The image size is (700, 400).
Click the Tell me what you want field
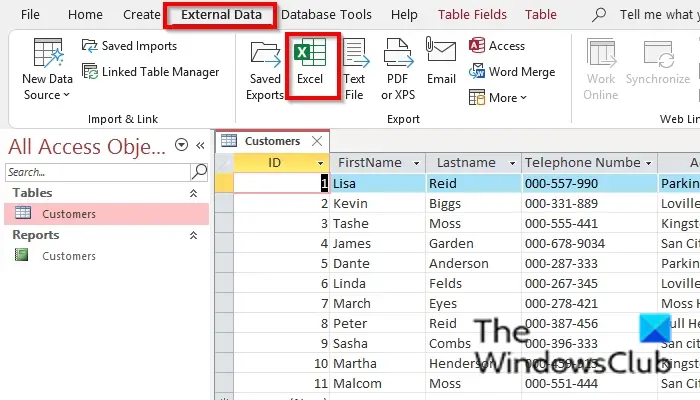click(x=659, y=15)
